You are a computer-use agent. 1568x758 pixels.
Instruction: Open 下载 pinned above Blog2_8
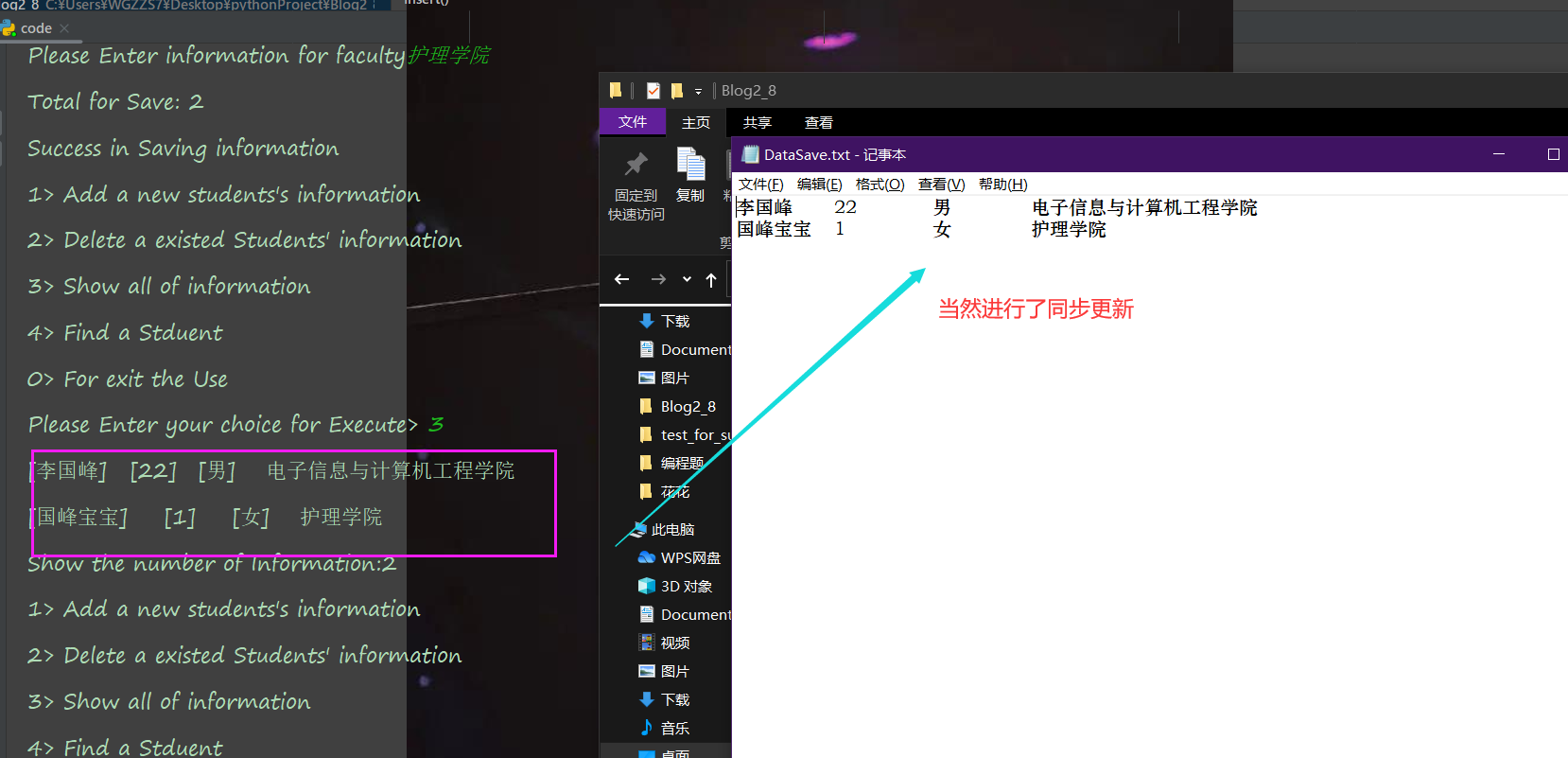click(665, 321)
